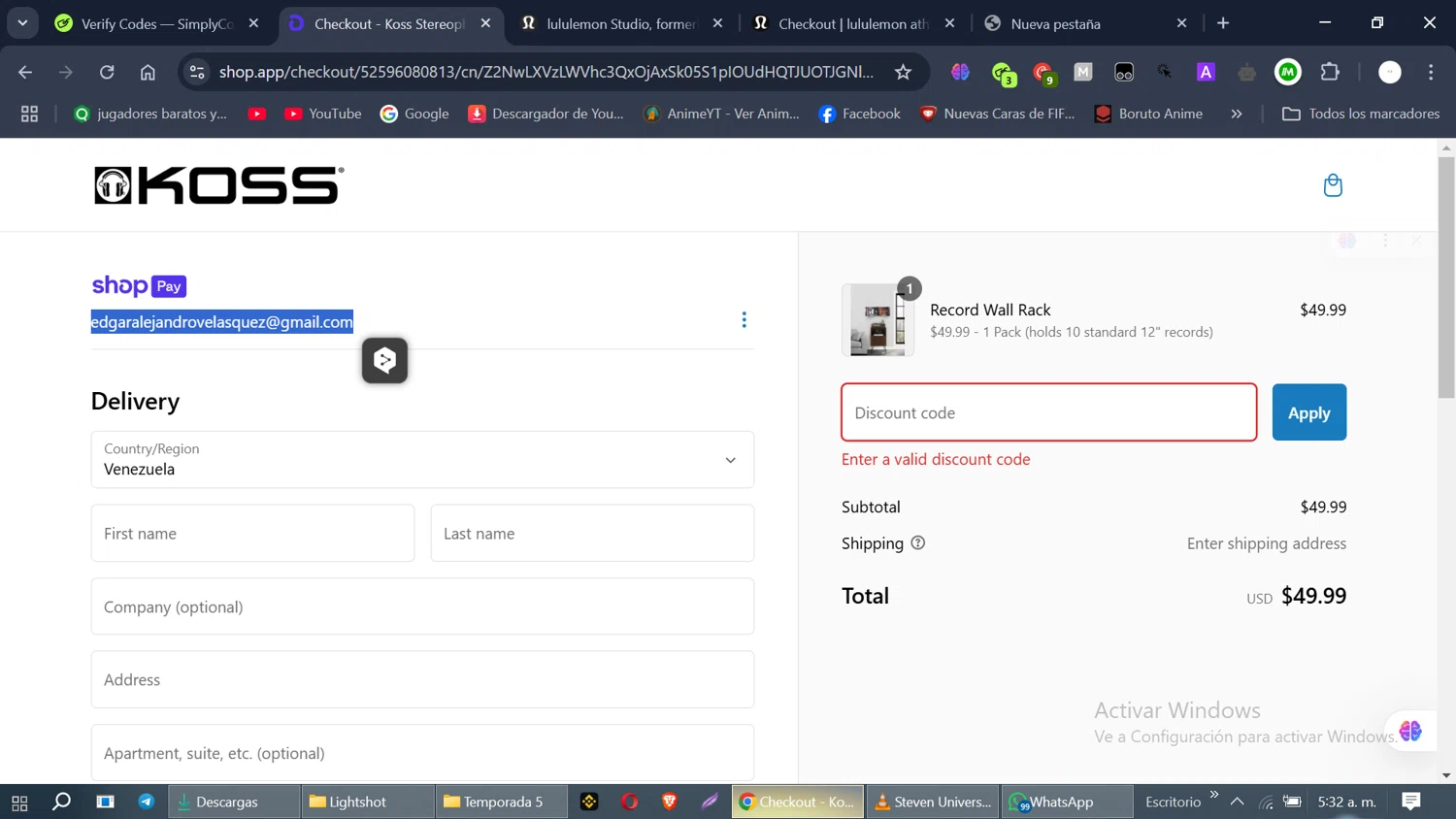Open YouTube bookmark
The height and width of the screenshot is (819, 1456).
(323, 114)
